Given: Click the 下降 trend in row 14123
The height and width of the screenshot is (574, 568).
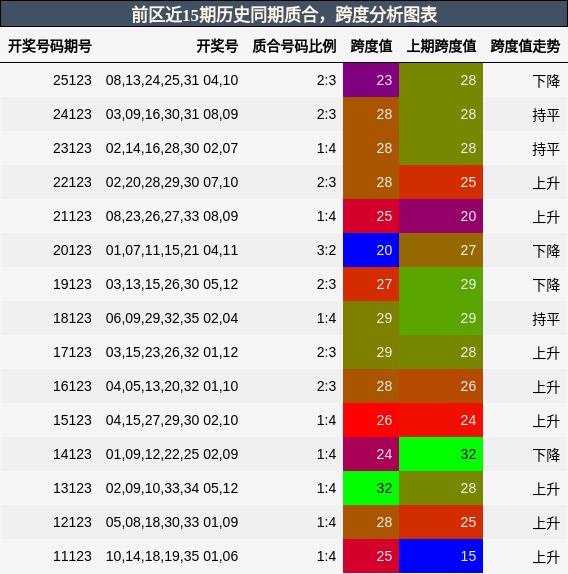Looking at the screenshot, I should 546,454.
